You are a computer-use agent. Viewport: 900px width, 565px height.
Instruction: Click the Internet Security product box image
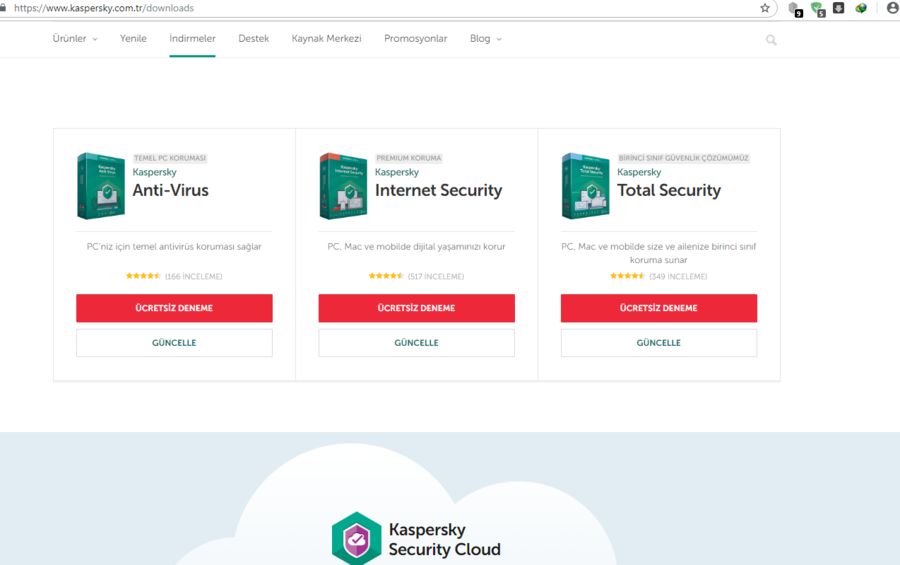click(x=343, y=186)
